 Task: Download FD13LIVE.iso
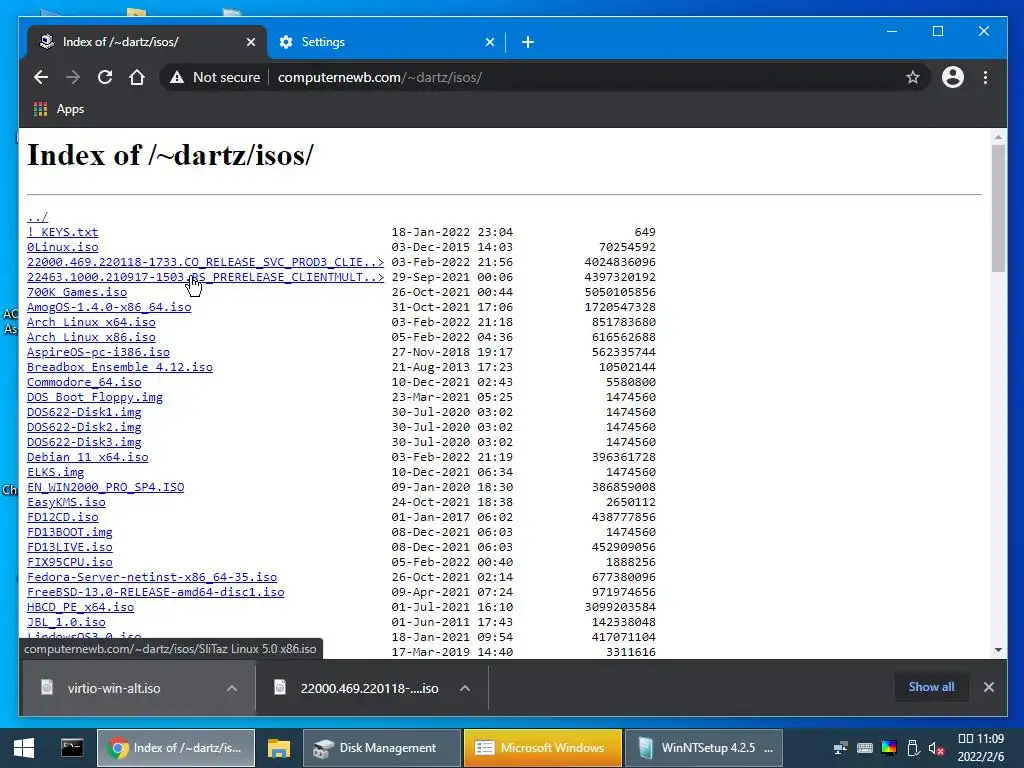(x=69, y=547)
